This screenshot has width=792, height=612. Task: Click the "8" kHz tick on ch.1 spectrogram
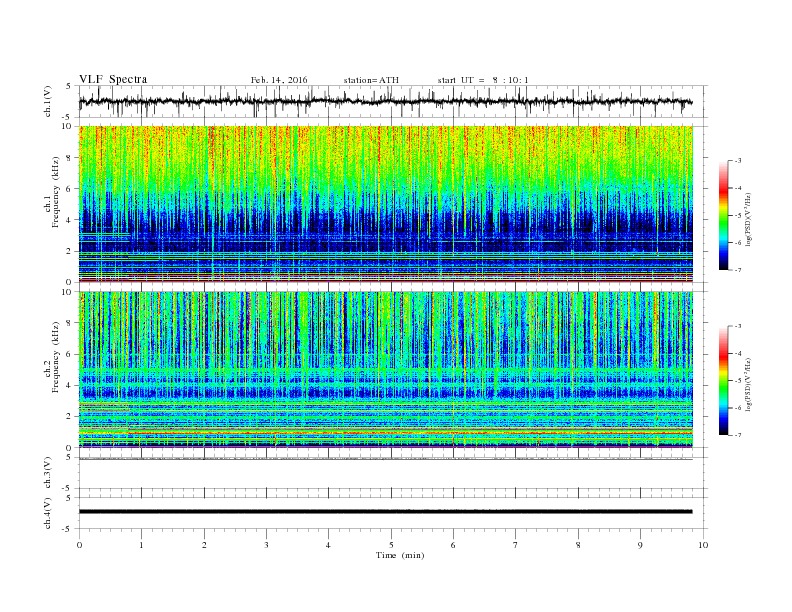(x=70, y=158)
